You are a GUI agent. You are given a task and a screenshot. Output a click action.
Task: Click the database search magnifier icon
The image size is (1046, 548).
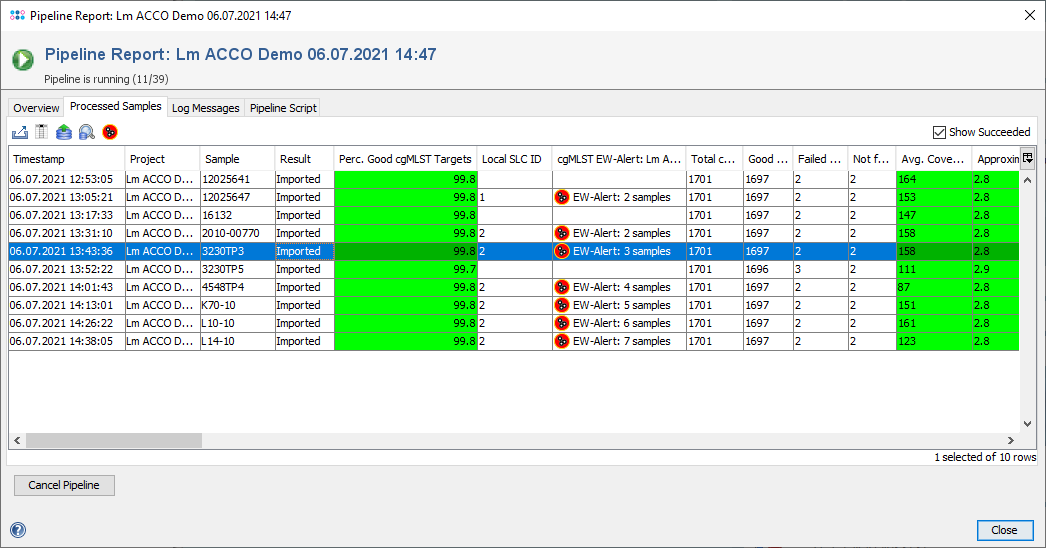click(x=87, y=131)
